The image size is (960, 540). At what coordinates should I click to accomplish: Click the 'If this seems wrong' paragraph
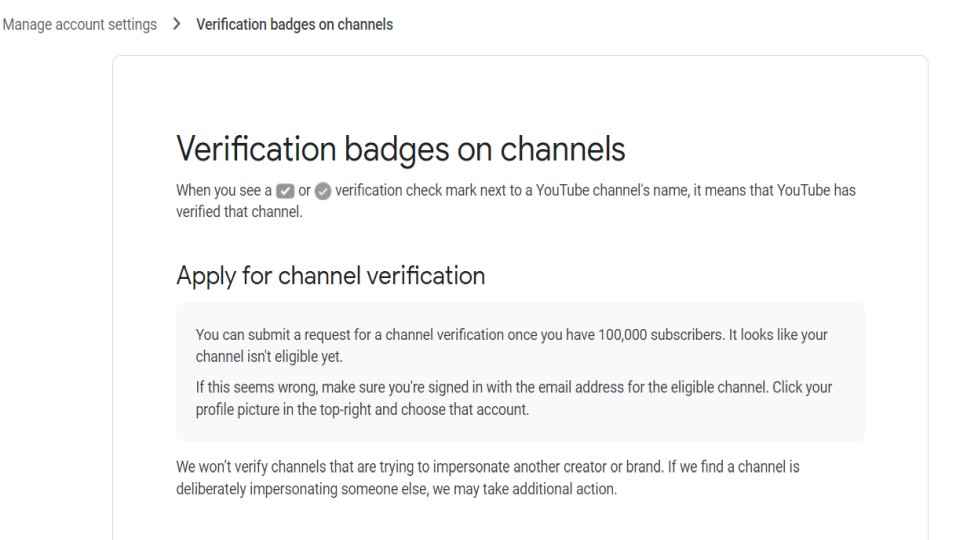pos(514,398)
